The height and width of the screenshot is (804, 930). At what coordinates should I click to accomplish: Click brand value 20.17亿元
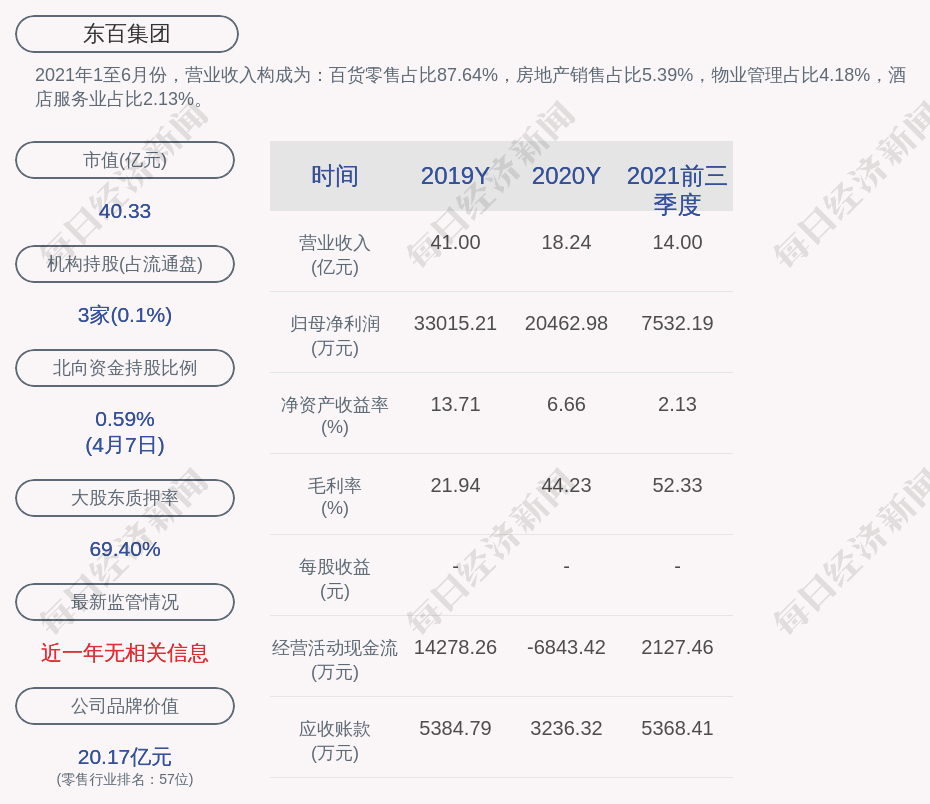point(125,757)
